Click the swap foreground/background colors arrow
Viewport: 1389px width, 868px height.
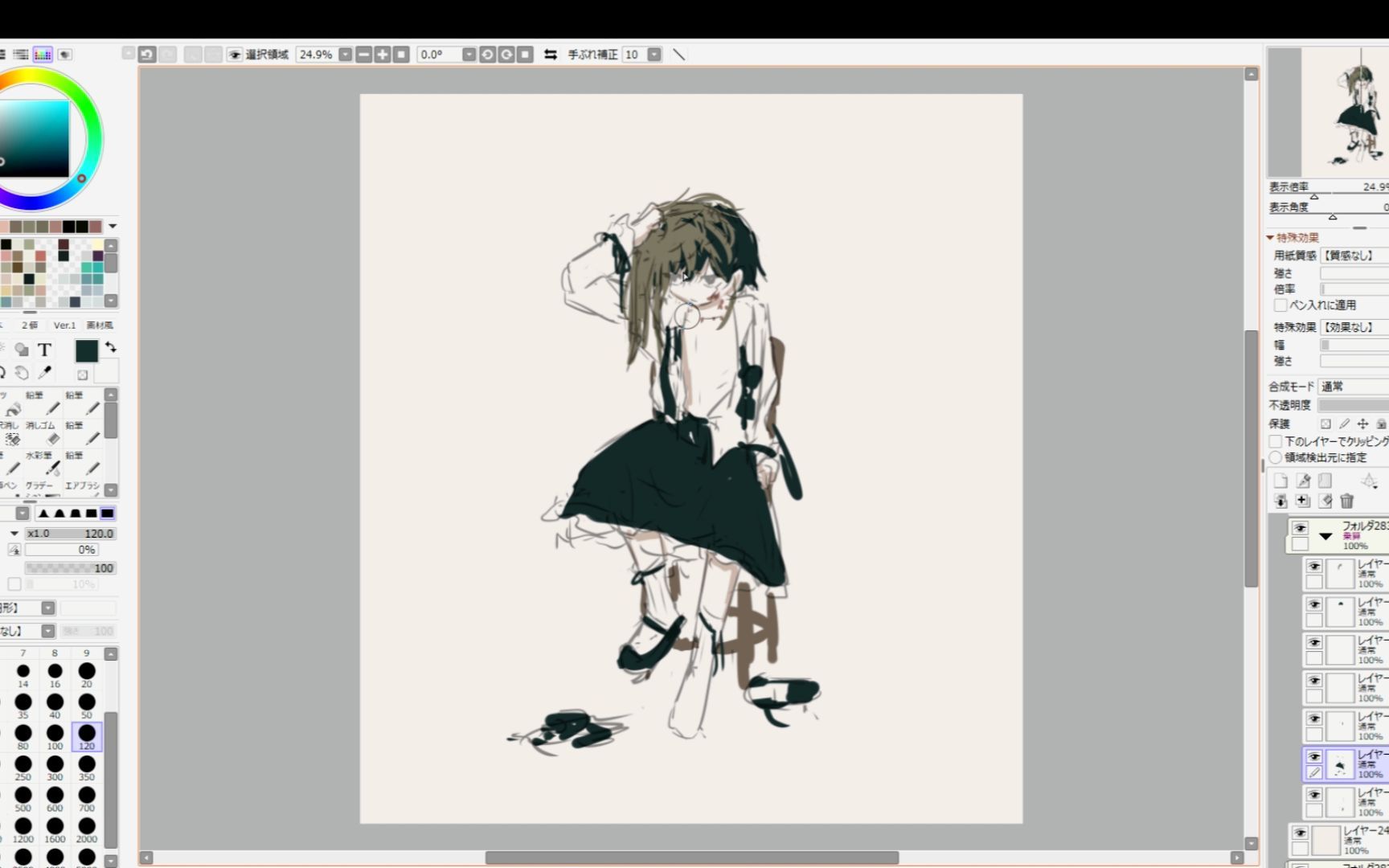pyautogui.click(x=111, y=347)
